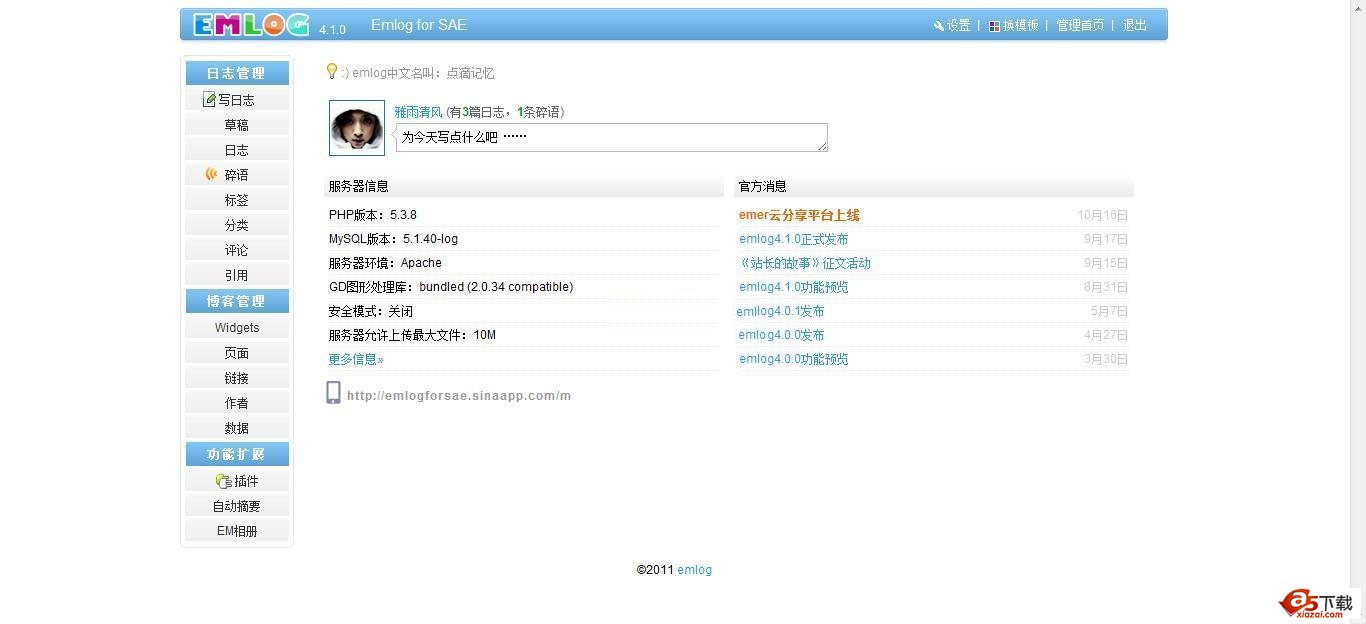Screen dimensions: 1366x624
Task: Click the 为今天写点什么吧 text box
Action: pyautogui.click(x=611, y=137)
